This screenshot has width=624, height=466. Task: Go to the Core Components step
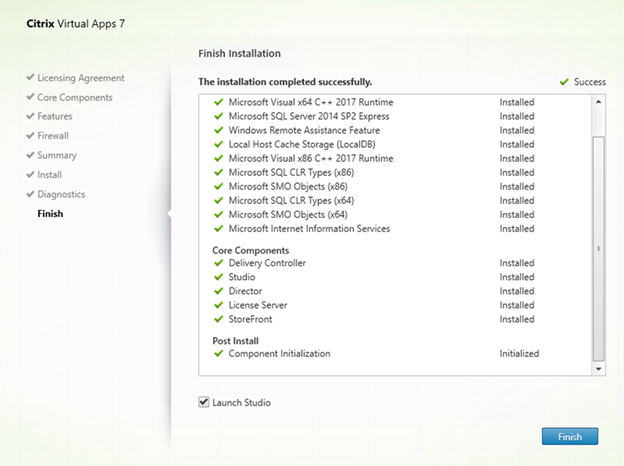tap(75, 97)
